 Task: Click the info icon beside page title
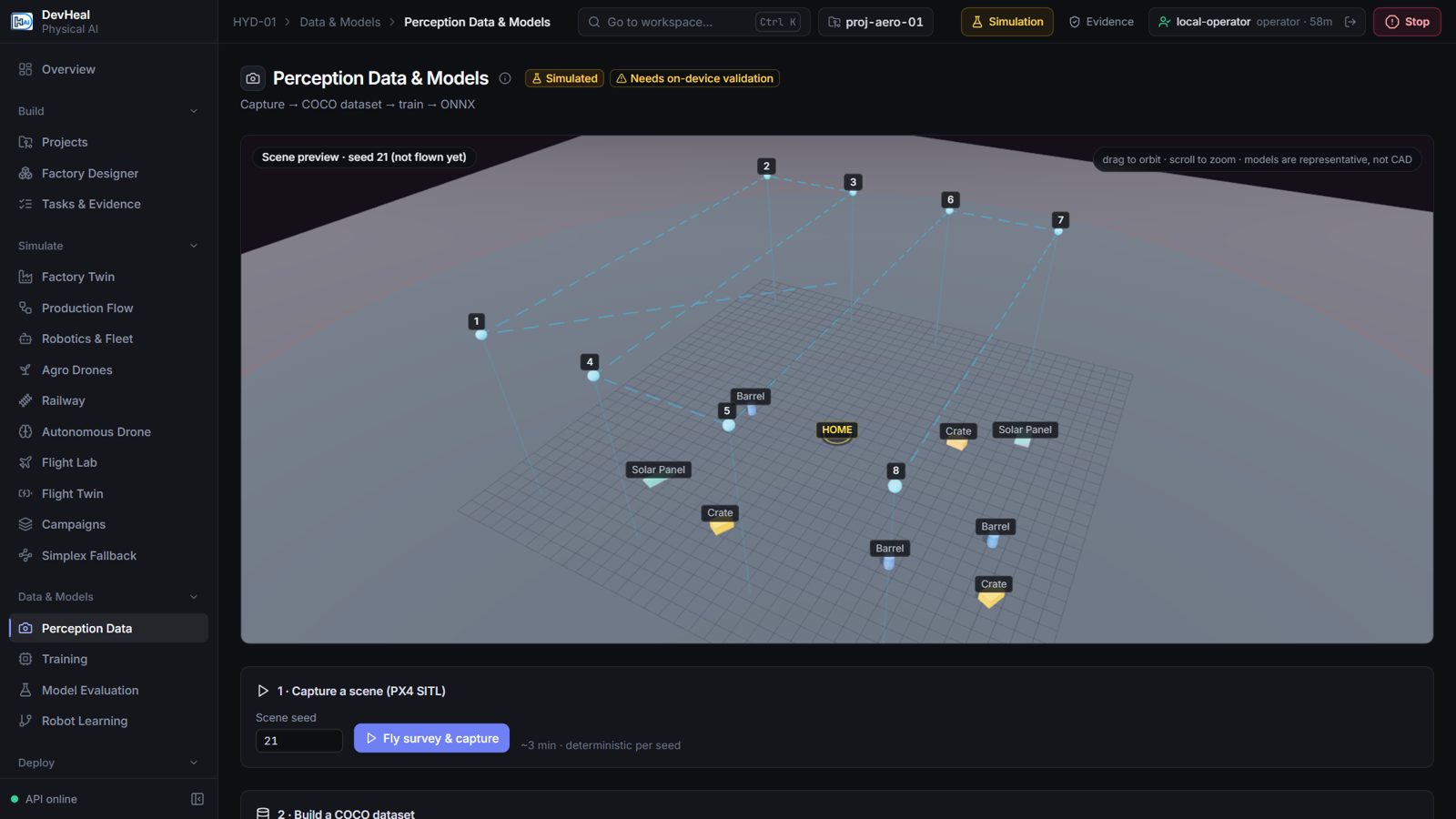click(x=505, y=78)
